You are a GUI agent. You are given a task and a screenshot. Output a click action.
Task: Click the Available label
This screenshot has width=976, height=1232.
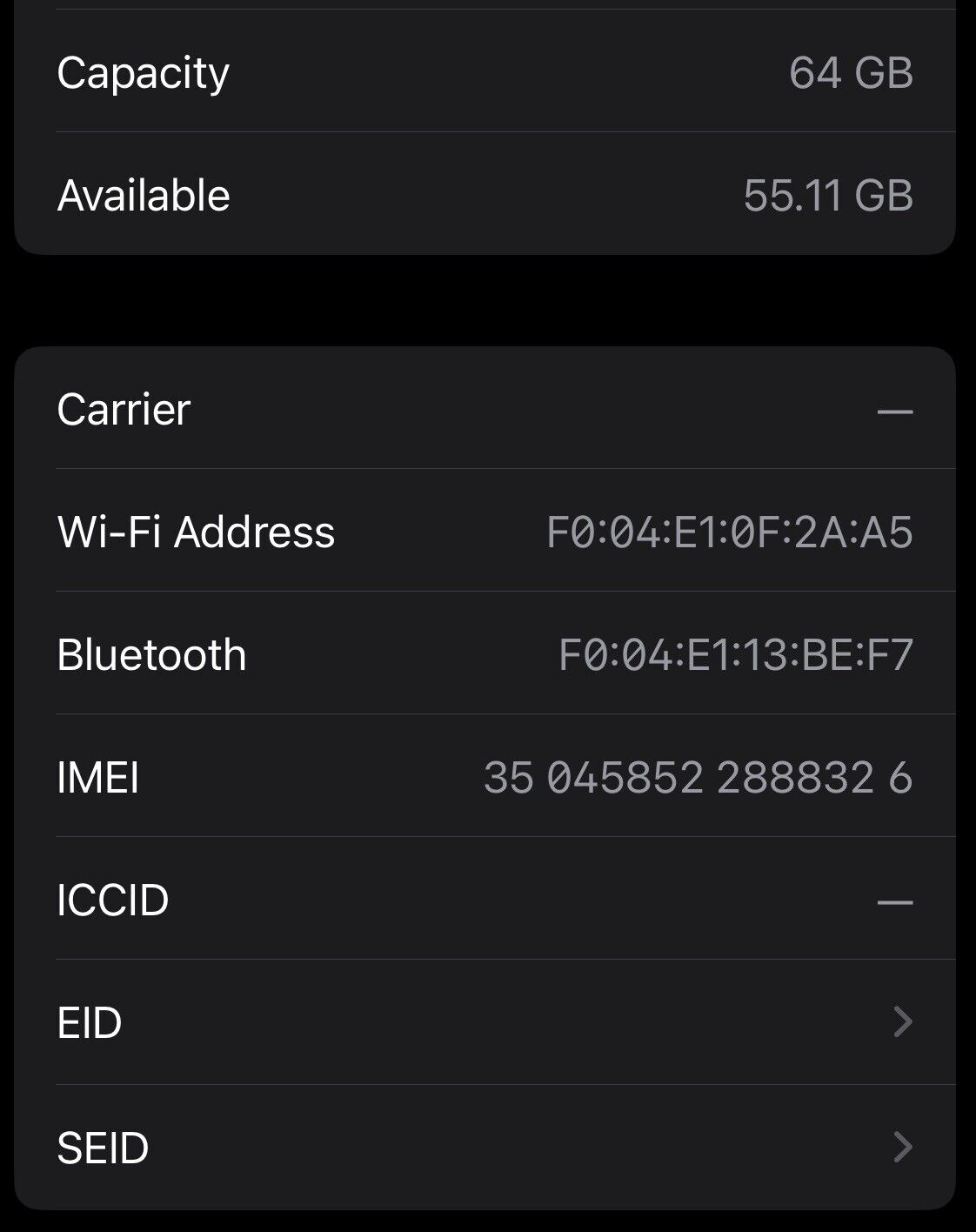(x=144, y=196)
